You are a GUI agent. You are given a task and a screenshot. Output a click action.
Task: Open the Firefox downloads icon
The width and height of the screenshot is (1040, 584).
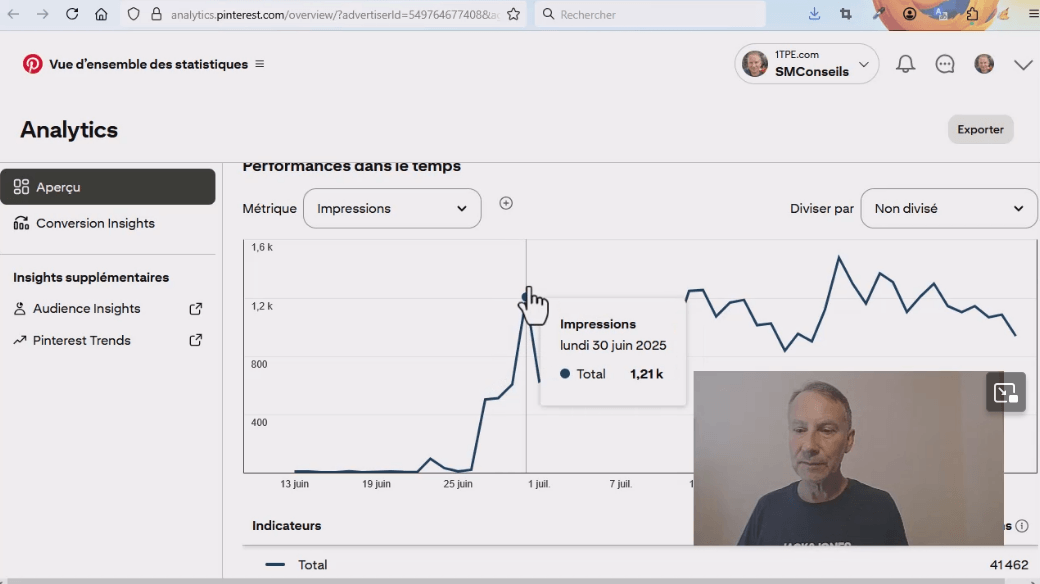click(x=814, y=14)
